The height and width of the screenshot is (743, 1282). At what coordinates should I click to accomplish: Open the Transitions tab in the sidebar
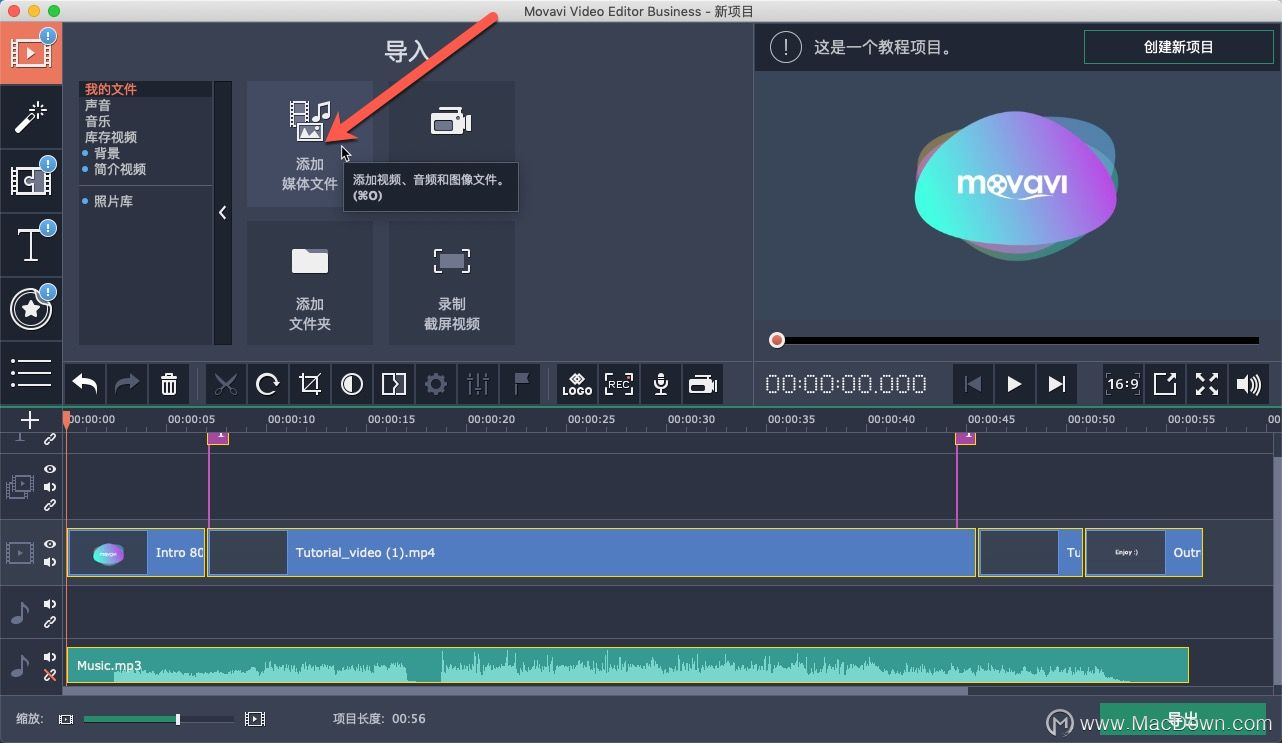31,181
